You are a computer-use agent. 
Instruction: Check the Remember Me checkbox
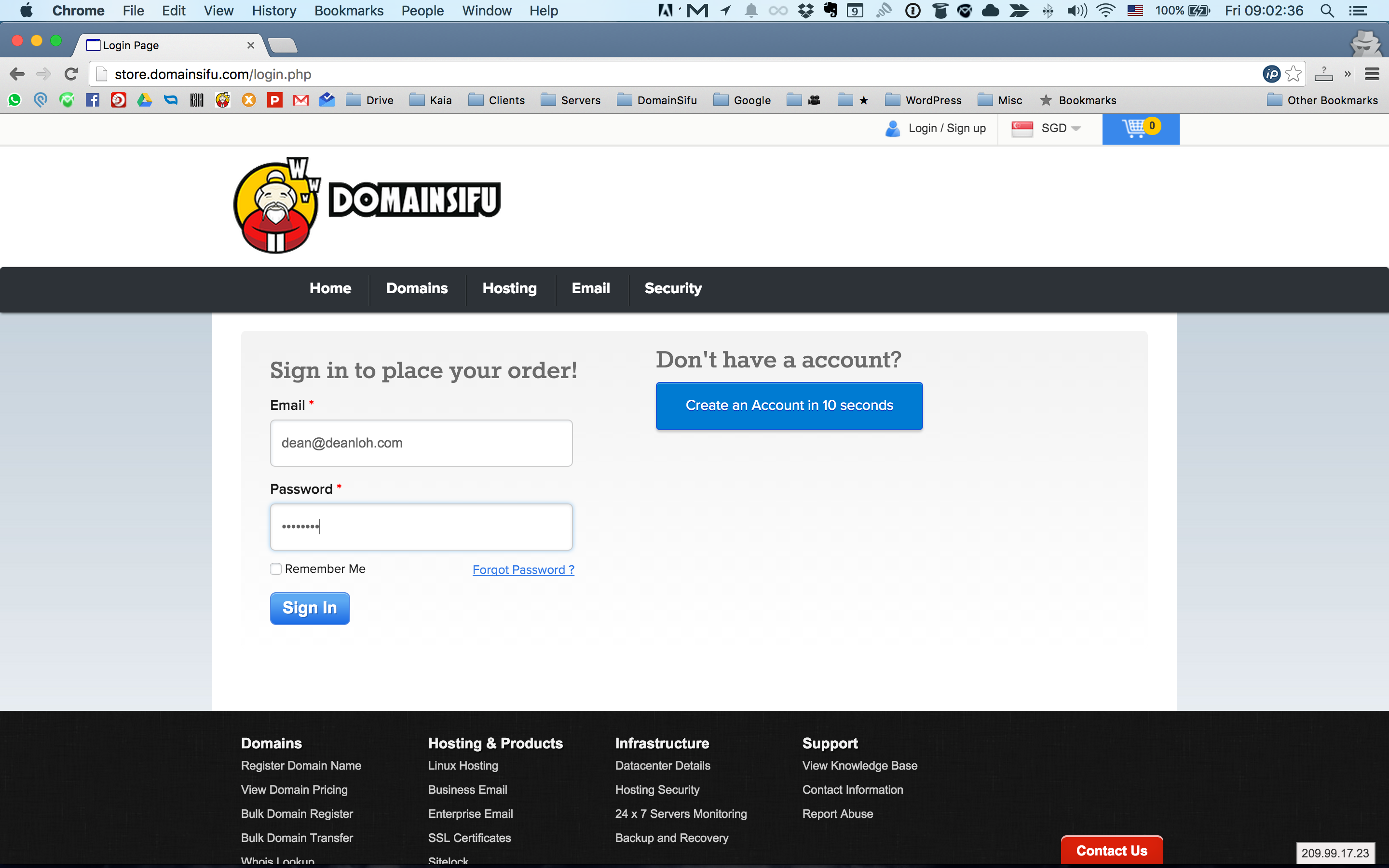pos(276,569)
